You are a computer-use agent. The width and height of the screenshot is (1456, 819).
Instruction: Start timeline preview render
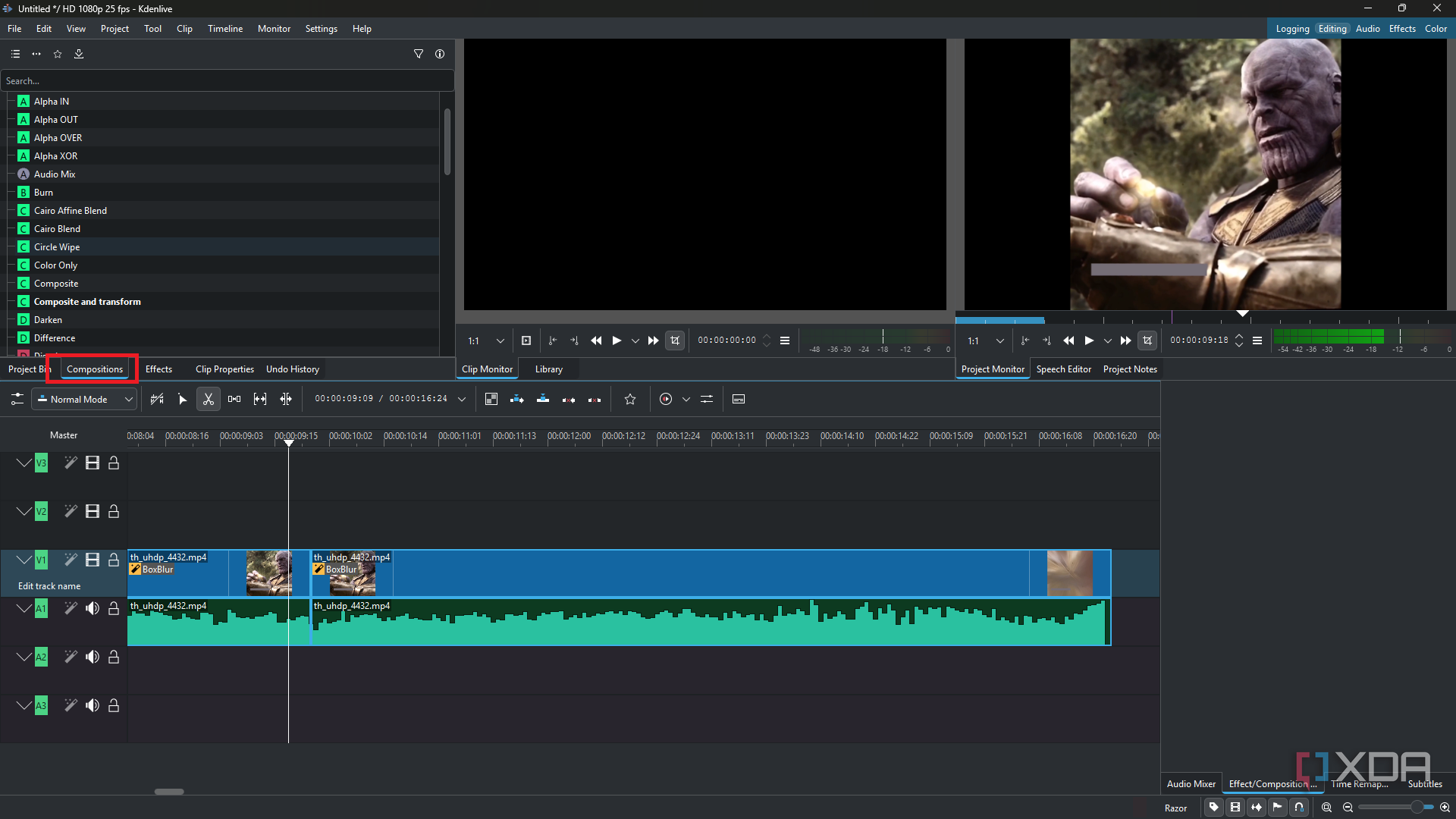pyautogui.click(x=666, y=399)
